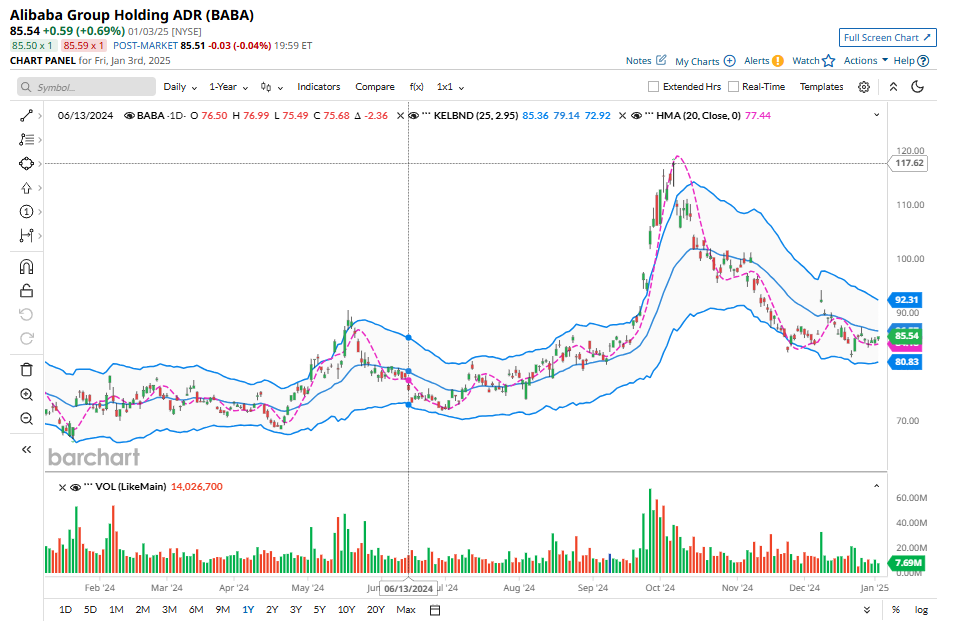This screenshot has height=643, width=956.
Task: Open the Actions dropdown menu
Action: click(x=865, y=61)
